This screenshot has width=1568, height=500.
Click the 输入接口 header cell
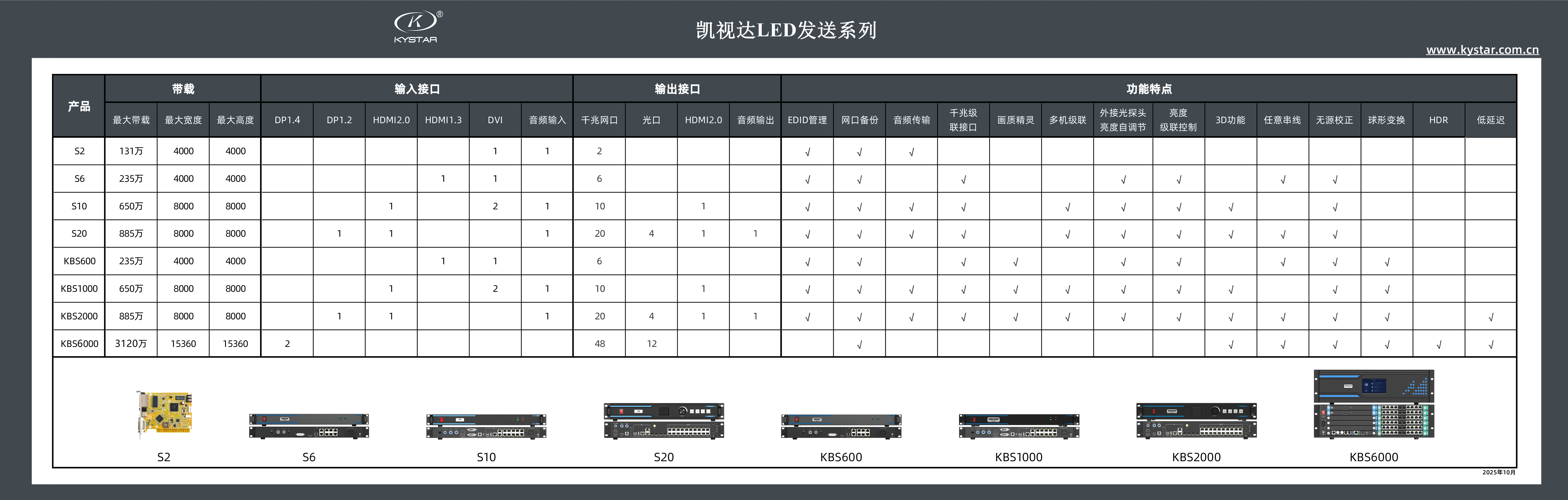click(417, 89)
